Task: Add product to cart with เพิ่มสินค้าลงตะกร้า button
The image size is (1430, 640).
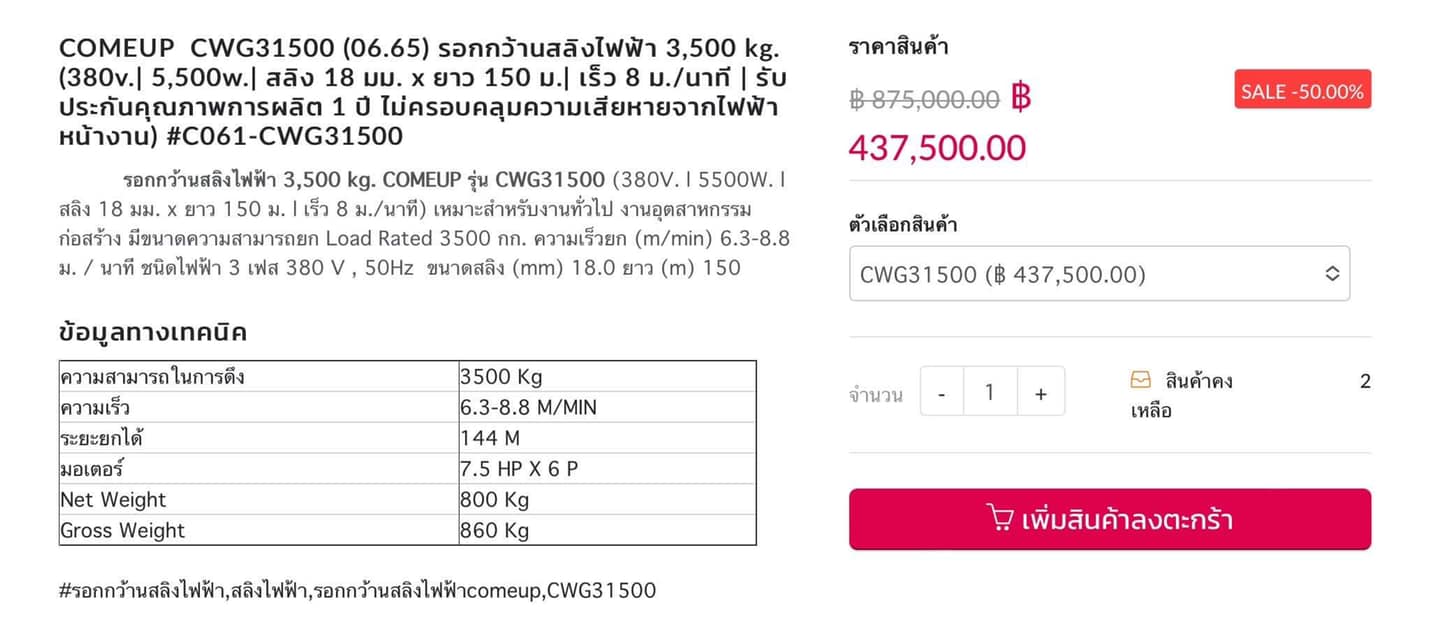Action: (x=1110, y=519)
